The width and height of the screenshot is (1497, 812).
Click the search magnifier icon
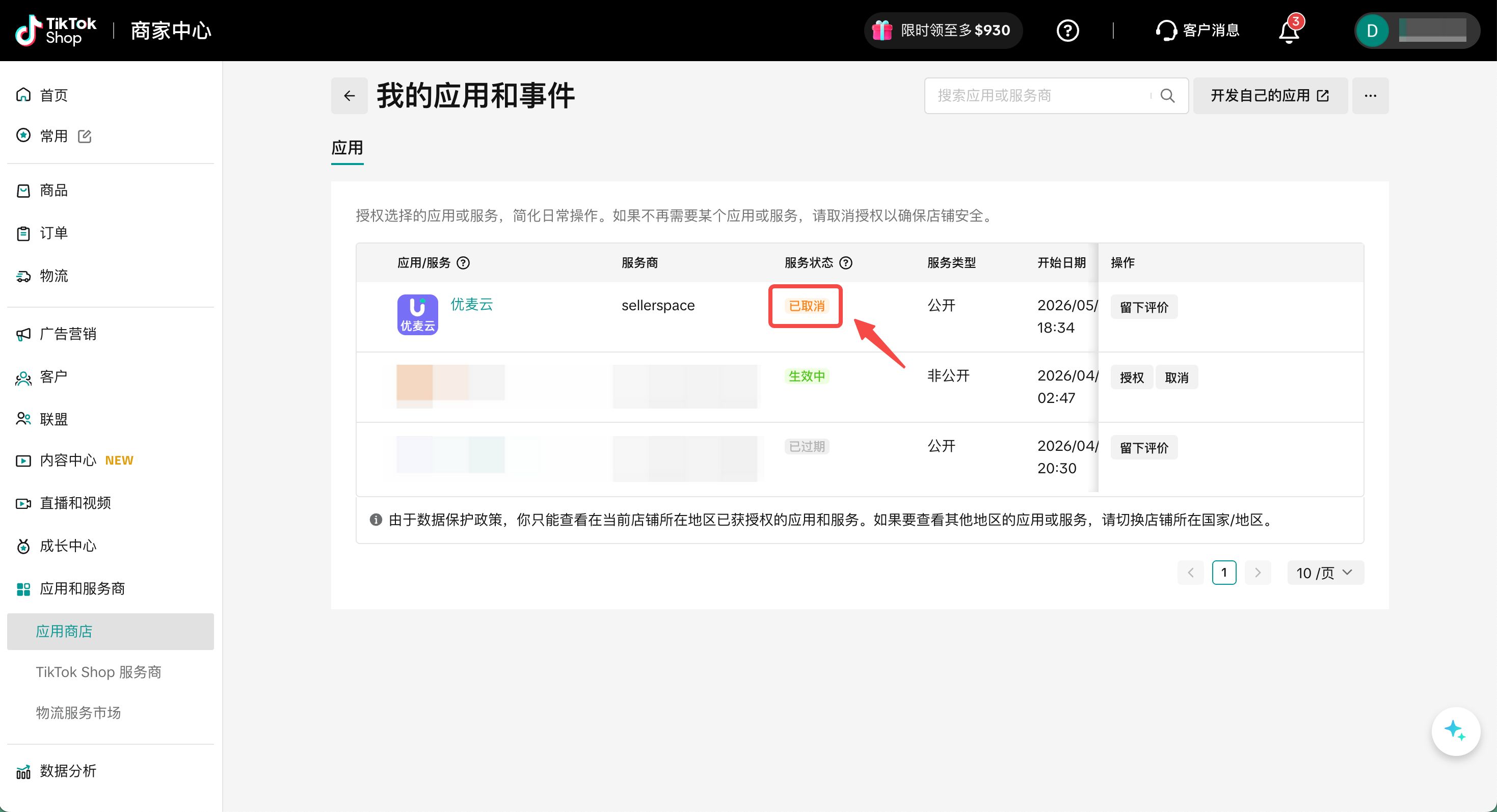[1167, 96]
